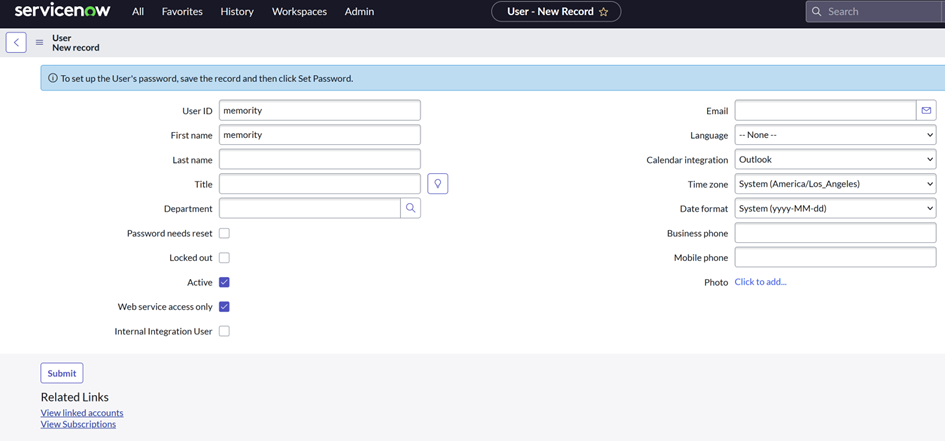This screenshot has height=441, width=945.
Task: Click the search magnifier icon in header
Action: click(x=817, y=12)
